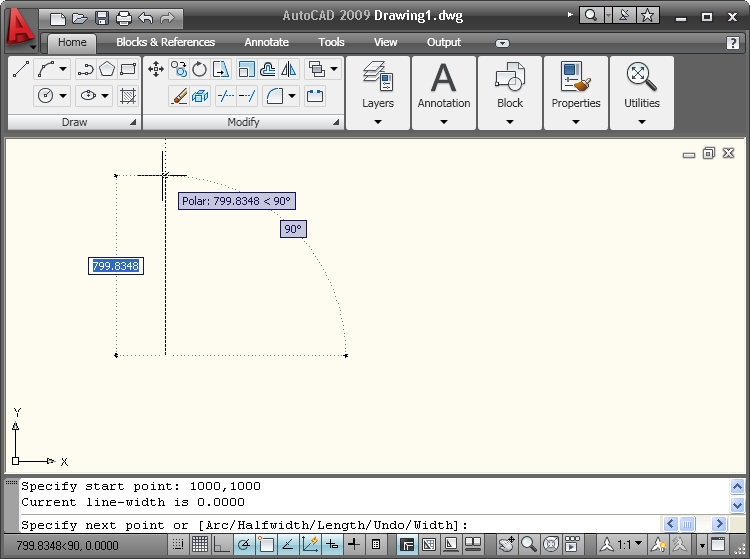Select the Polyline tool
Viewport: 750px width, 559px height.
[85, 69]
